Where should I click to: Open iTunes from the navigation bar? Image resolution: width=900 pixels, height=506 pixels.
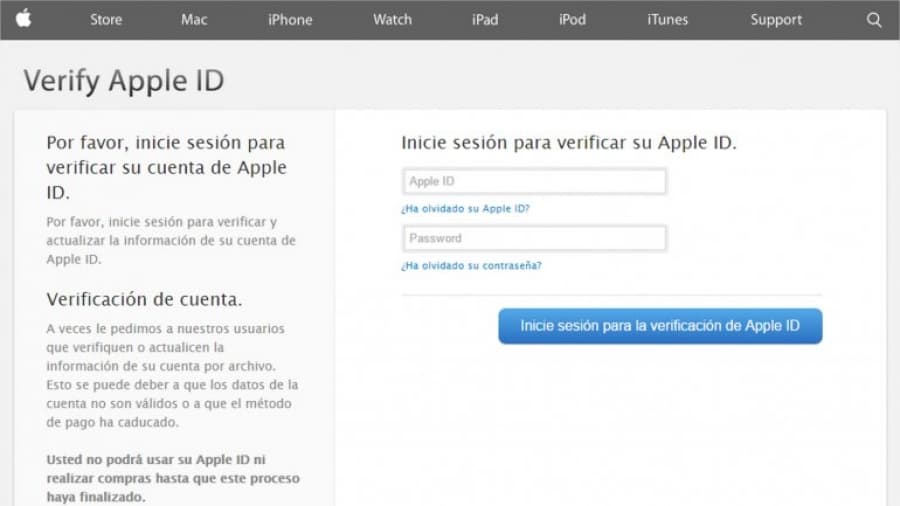click(668, 20)
